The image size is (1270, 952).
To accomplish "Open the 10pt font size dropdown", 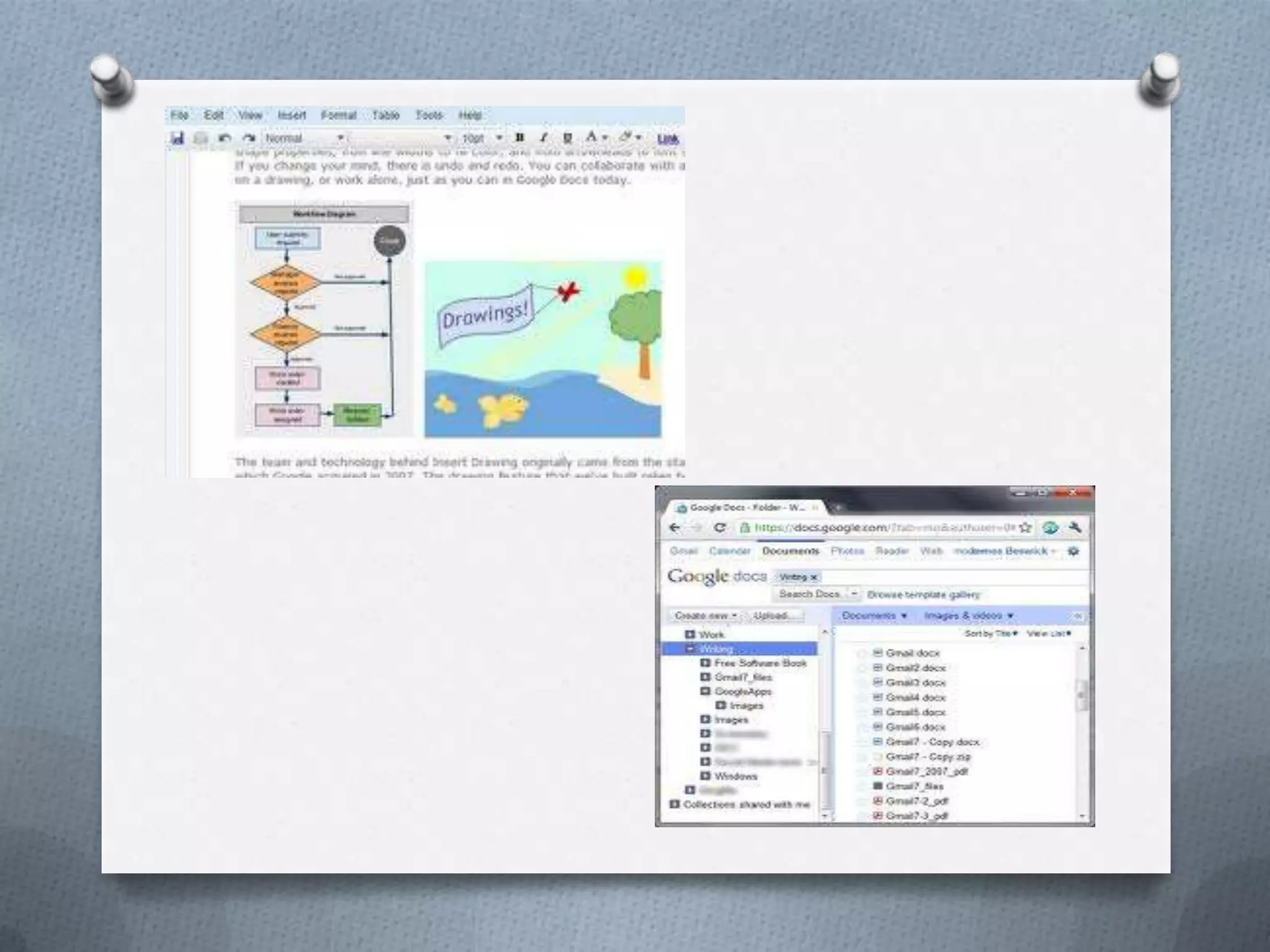I will (x=482, y=138).
